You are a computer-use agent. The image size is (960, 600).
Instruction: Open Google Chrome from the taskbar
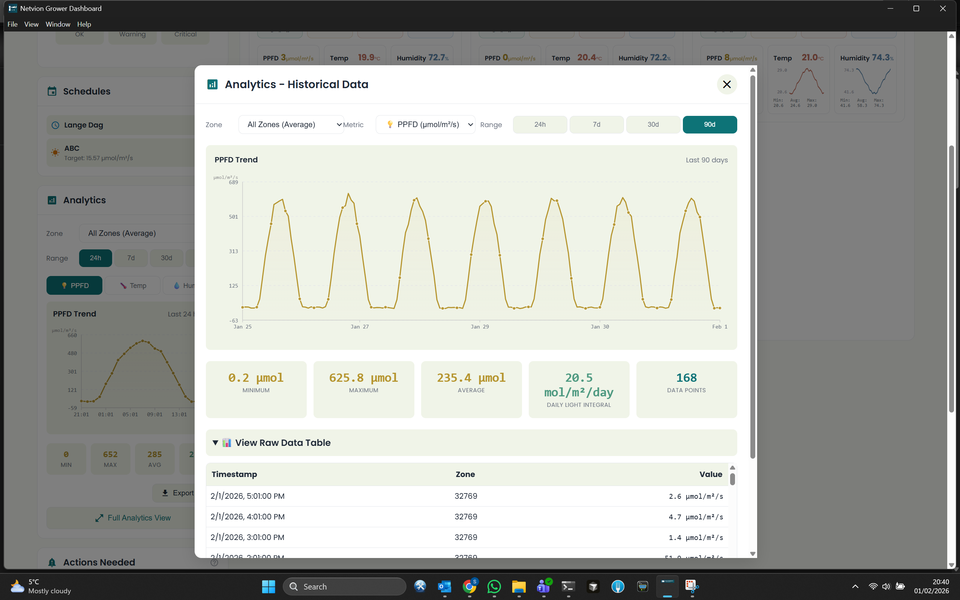coord(469,586)
